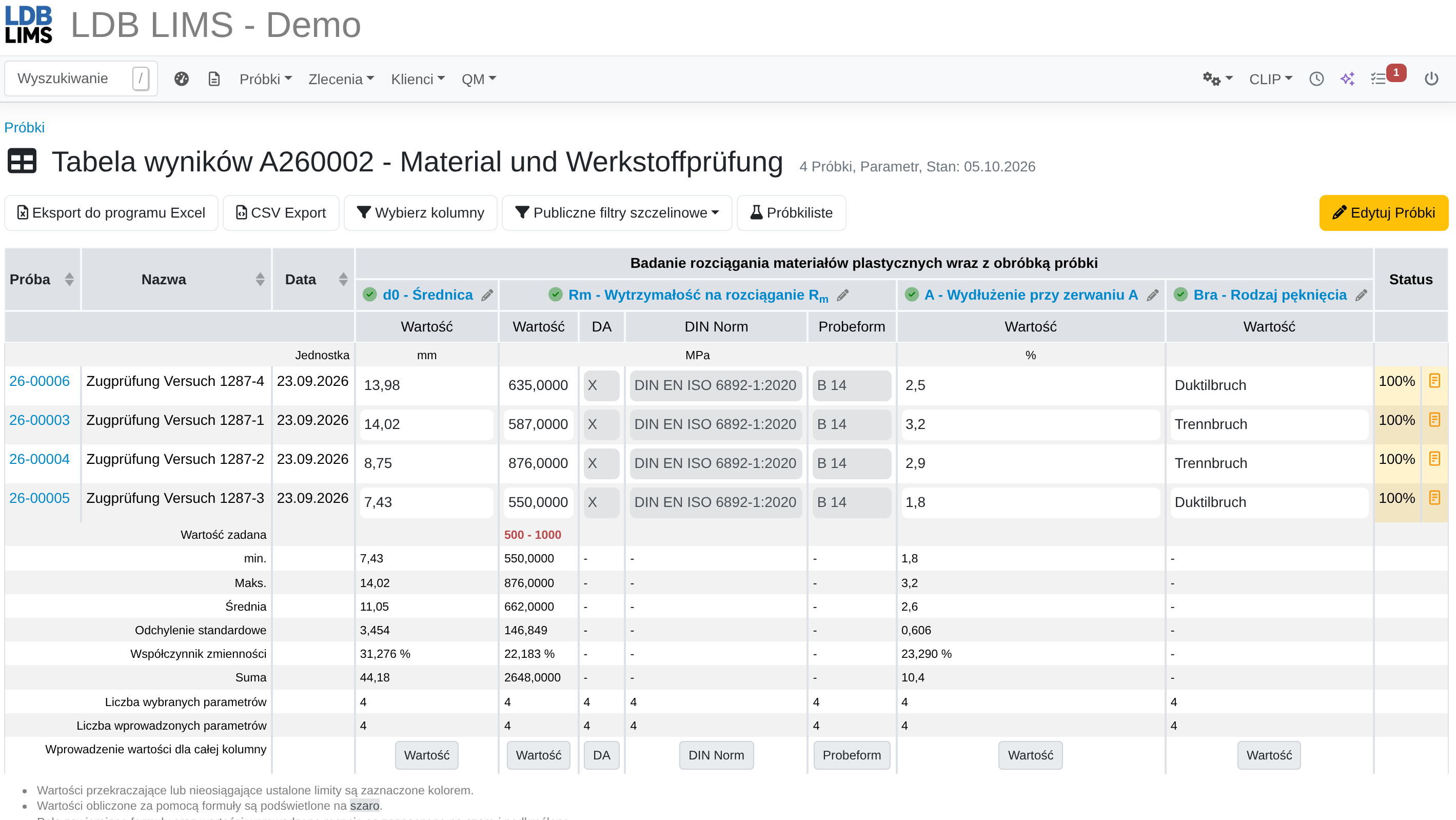Expand the Klienci menu
The height and width of the screenshot is (820, 1456).
[418, 79]
